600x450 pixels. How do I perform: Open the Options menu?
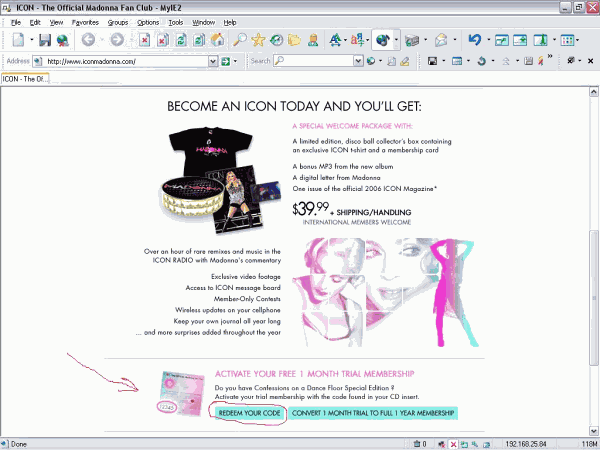tap(148, 23)
